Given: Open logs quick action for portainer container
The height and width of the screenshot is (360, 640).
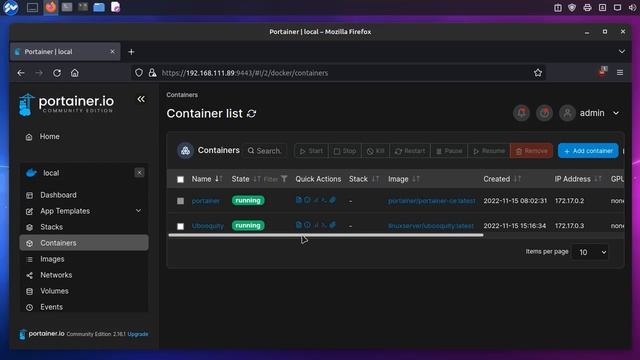Looking at the screenshot, I should (x=299, y=200).
